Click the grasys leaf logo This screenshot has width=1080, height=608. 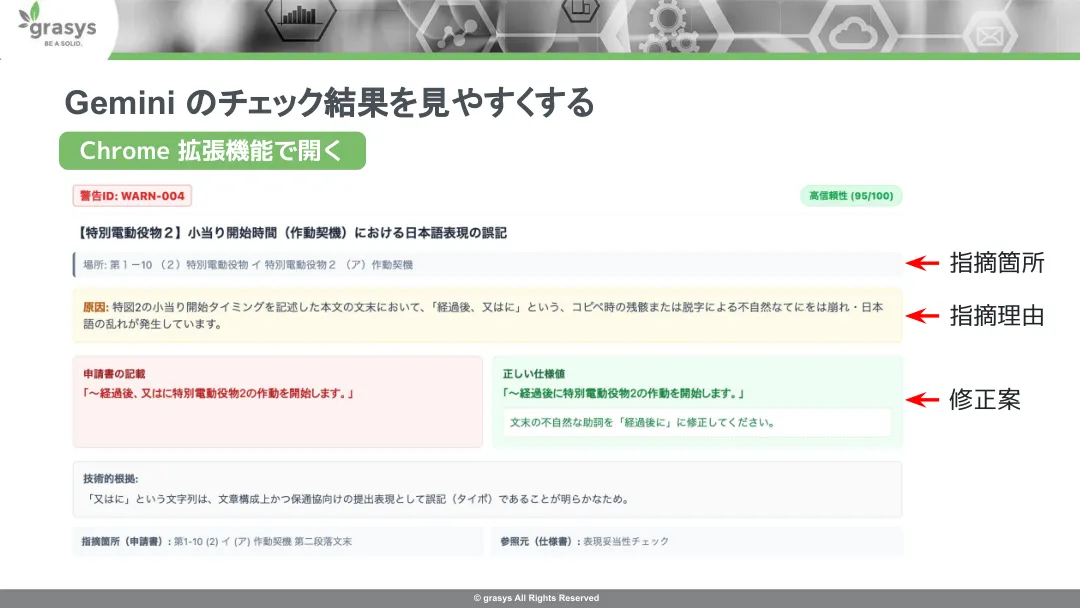[x=58, y=25]
